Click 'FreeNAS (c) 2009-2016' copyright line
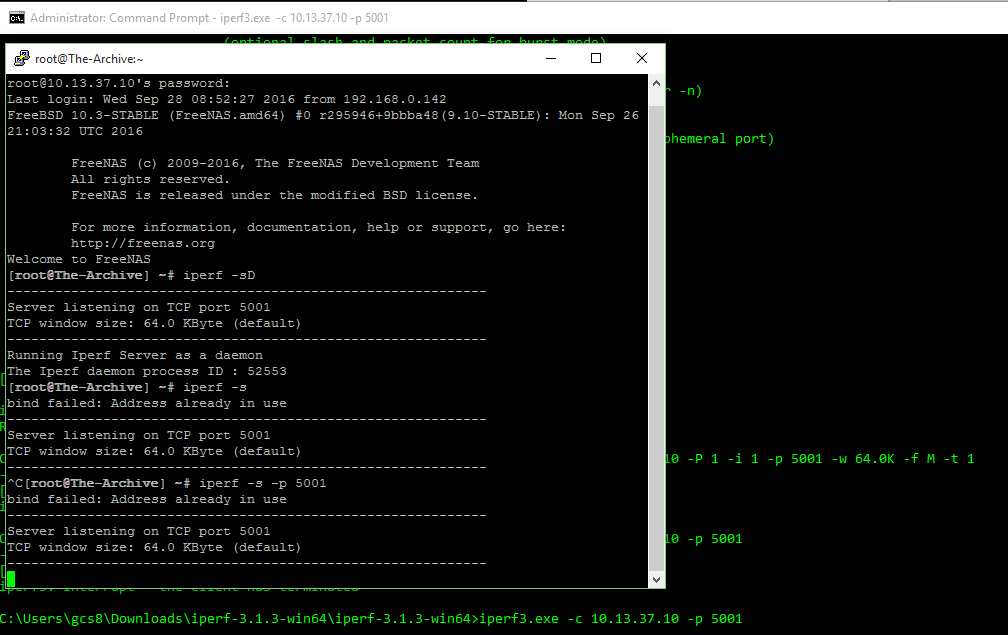 (275, 163)
